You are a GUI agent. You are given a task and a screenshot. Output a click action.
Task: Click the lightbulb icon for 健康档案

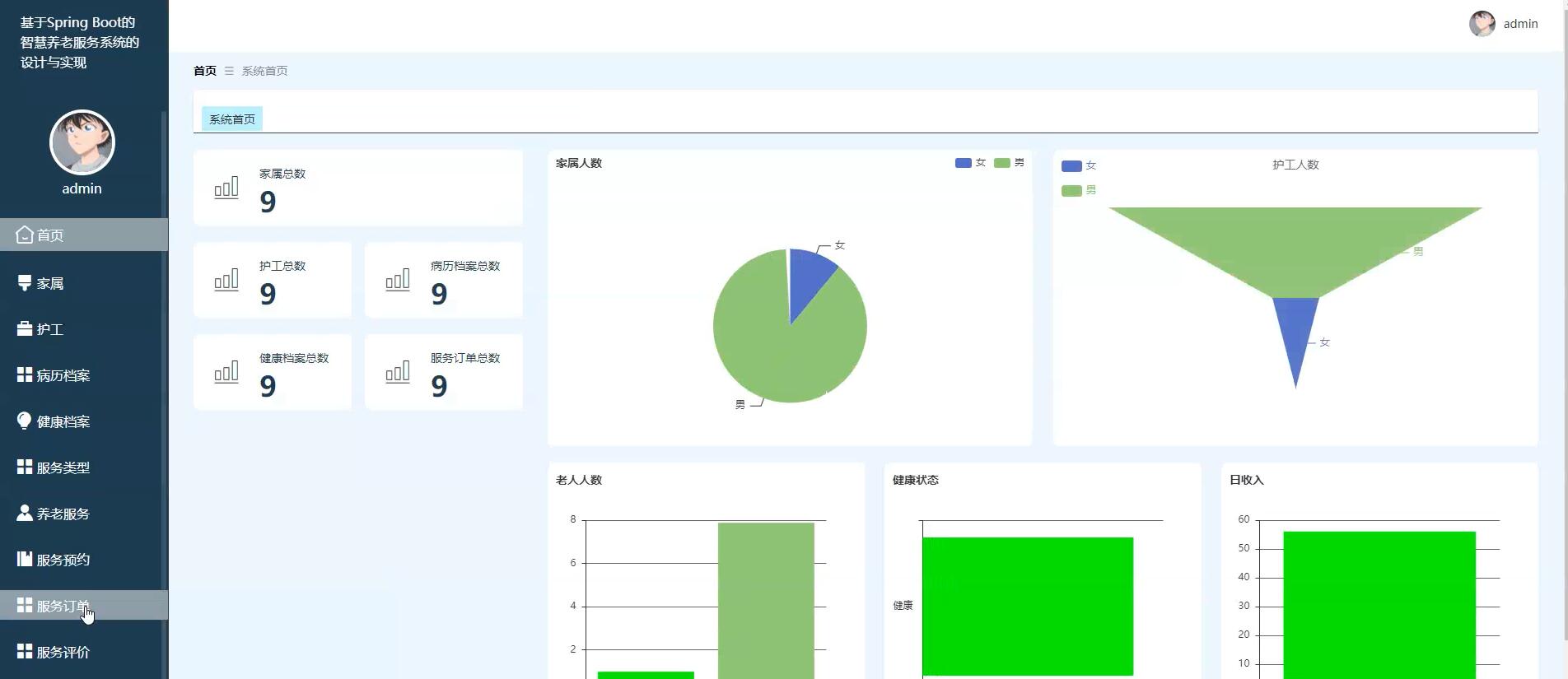pos(25,421)
